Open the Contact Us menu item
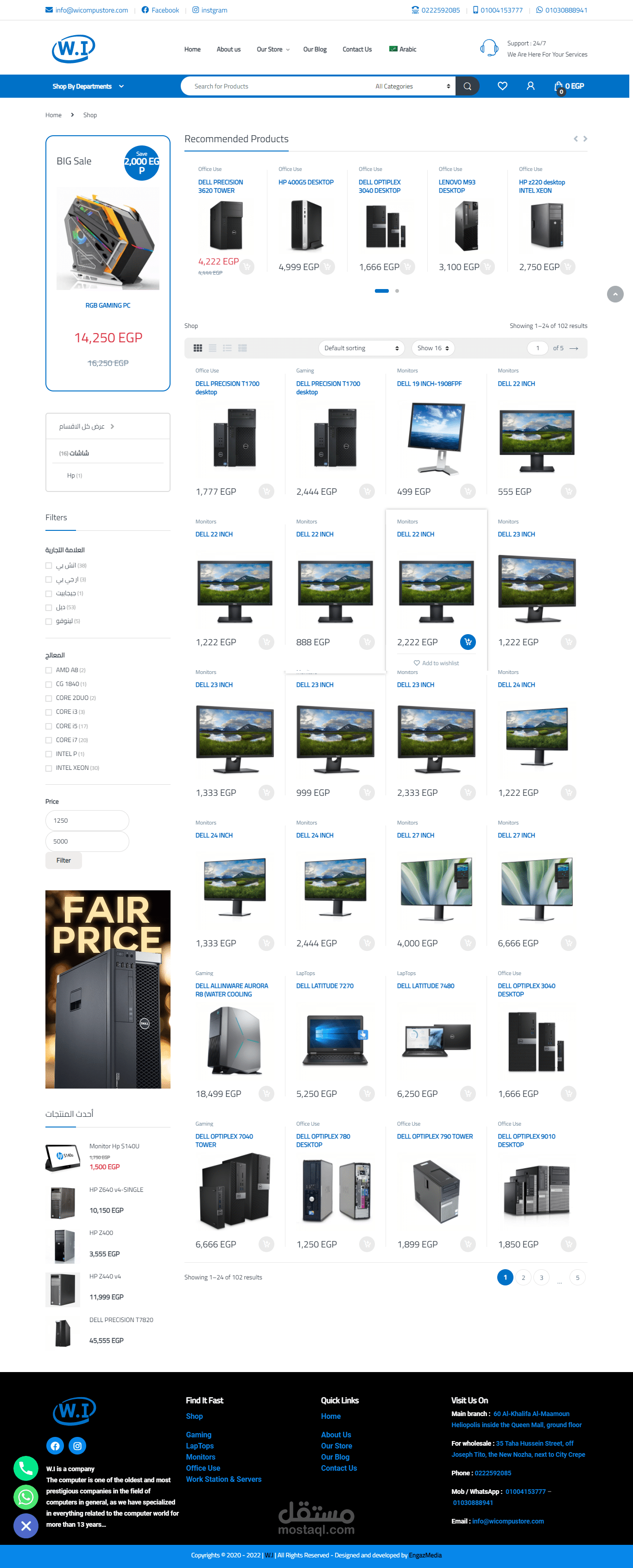Image resolution: width=633 pixels, height=1568 pixels. tap(357, 49)
